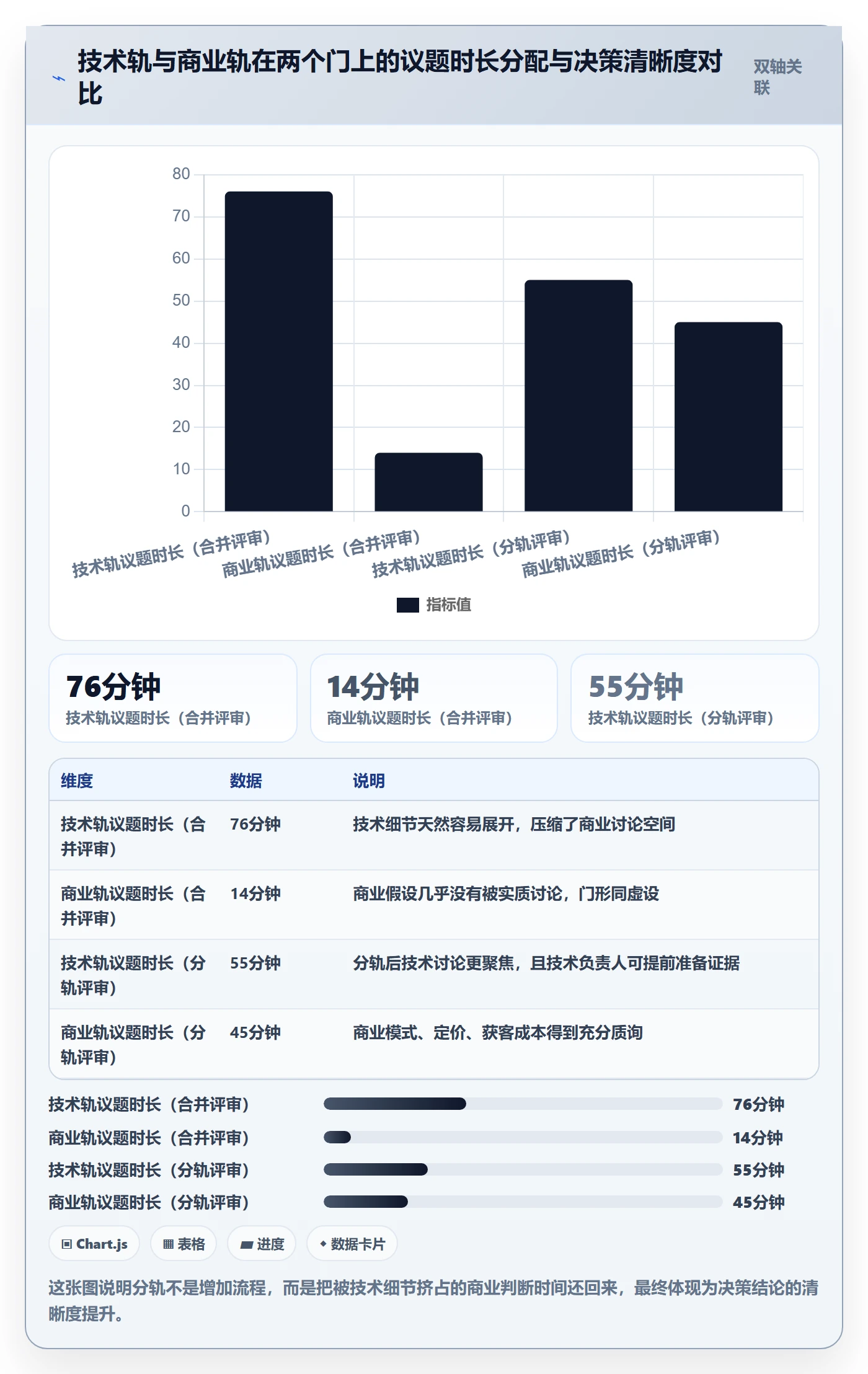Screen dimensions: 868x1374
Task: Click the text 分轨后技术讨论更聚焦，且技术负责人可提前准备证据
Action: [546, 963]
